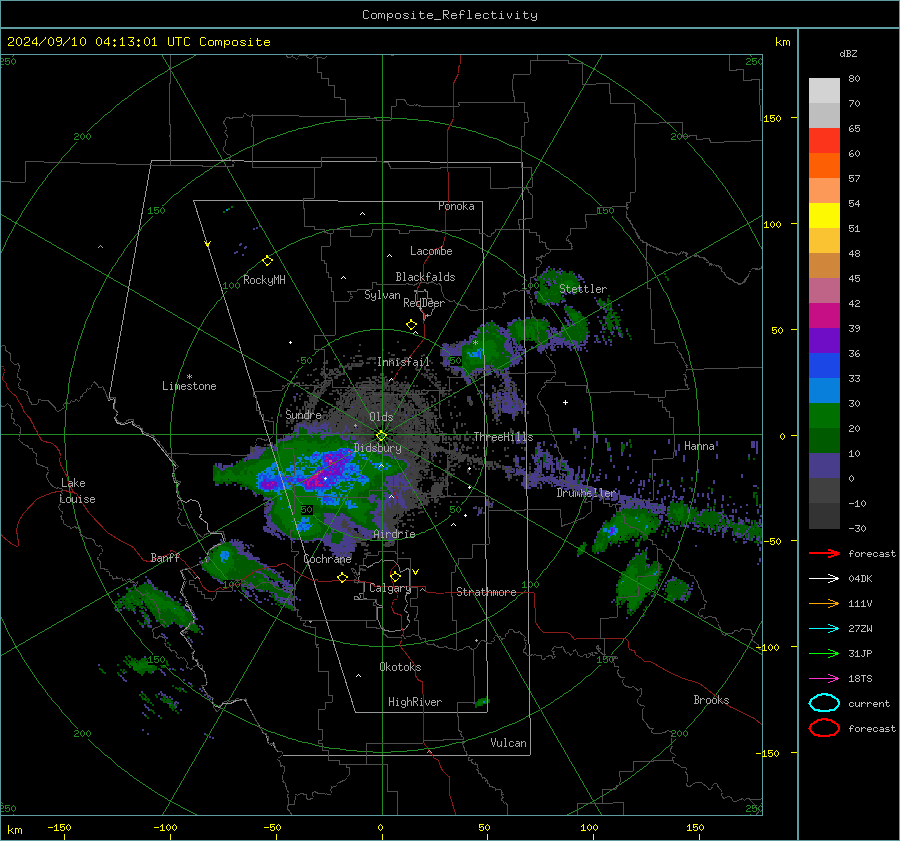Select the purple 36–39 dBZ color swatch
Viewport: 900px width, 841px height.
(824, 341)
